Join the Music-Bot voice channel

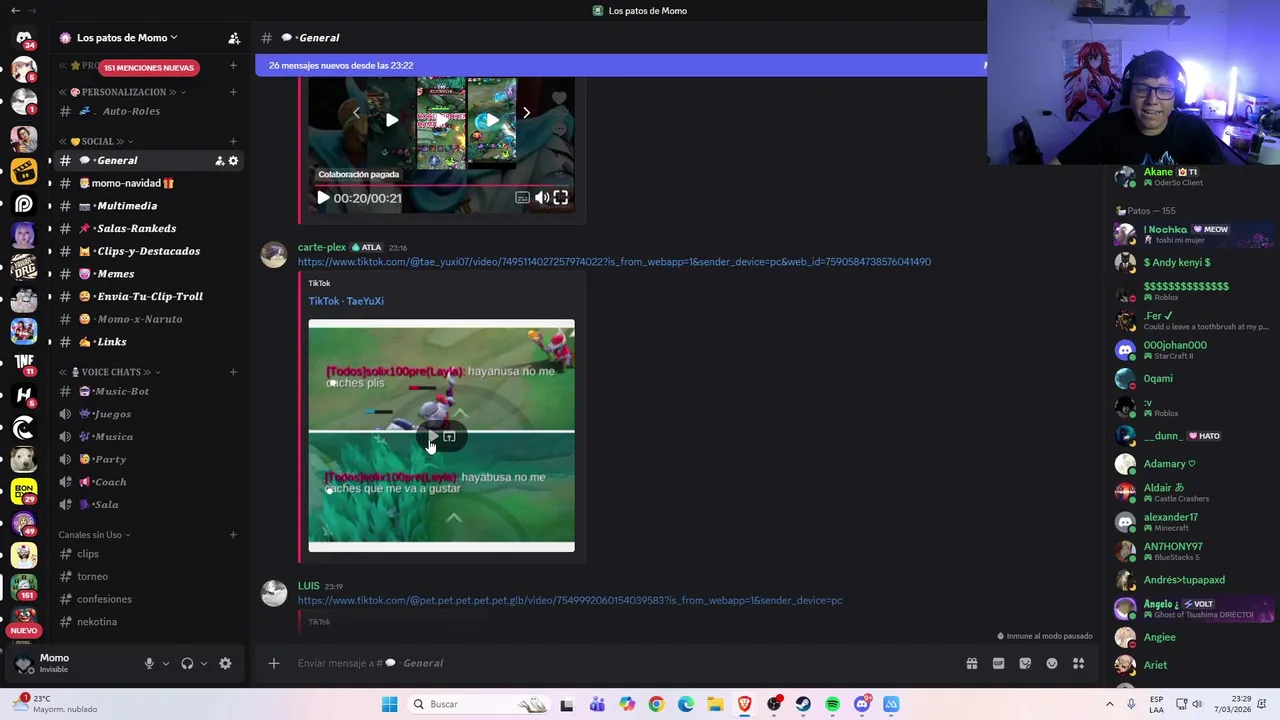click(x=148, y=391)
